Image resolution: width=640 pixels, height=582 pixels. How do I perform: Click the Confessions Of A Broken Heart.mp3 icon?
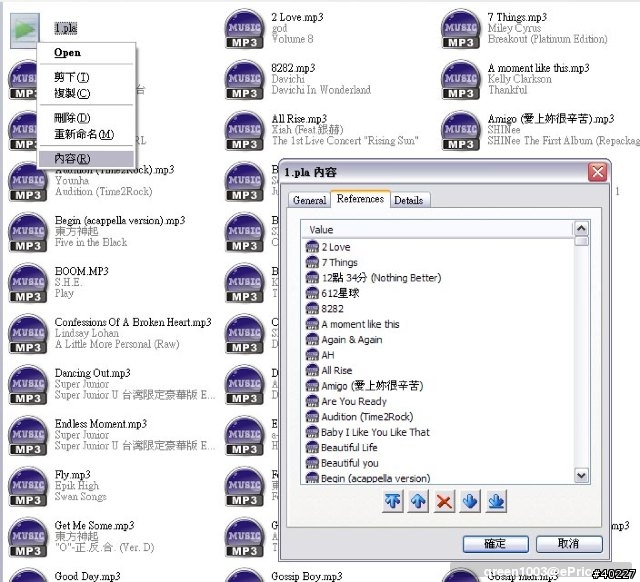pyautogui.click(x=28, y=334)
